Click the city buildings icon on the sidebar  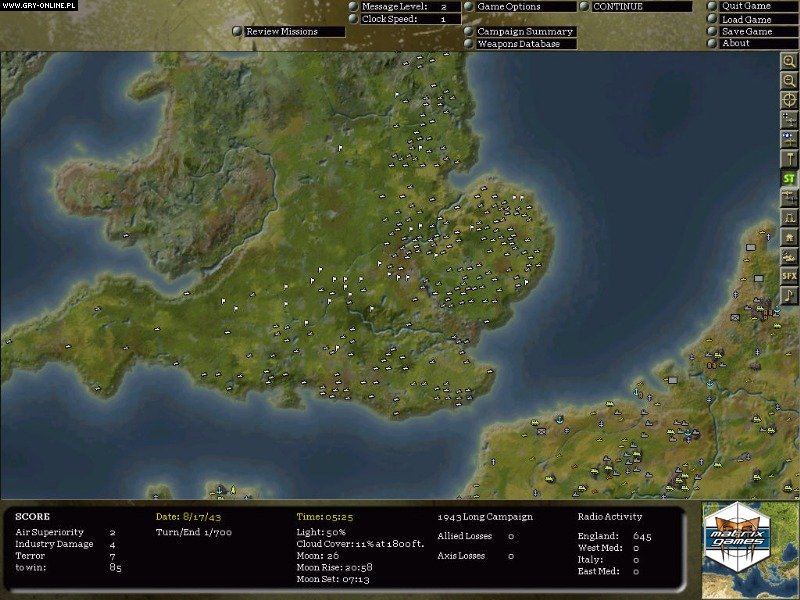pyautogui.click(x=790, y=236)
